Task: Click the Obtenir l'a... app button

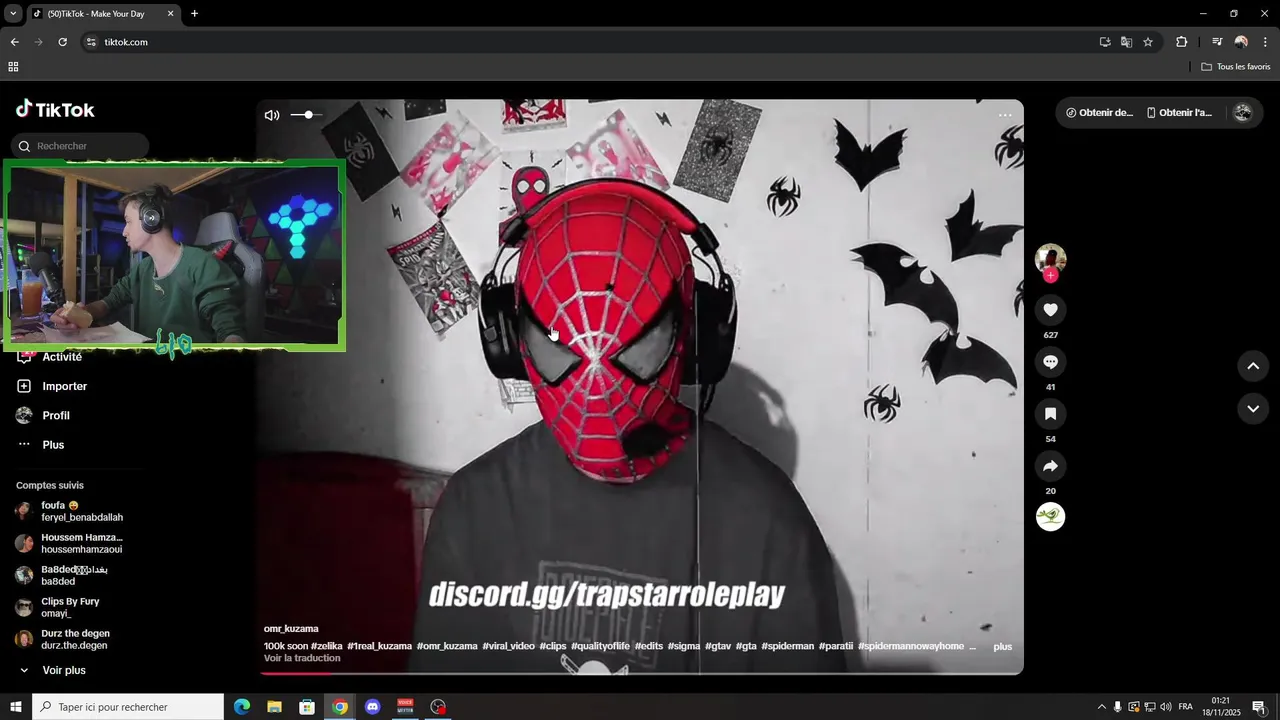Action: pyautogui.click(x=1179, y=113)
